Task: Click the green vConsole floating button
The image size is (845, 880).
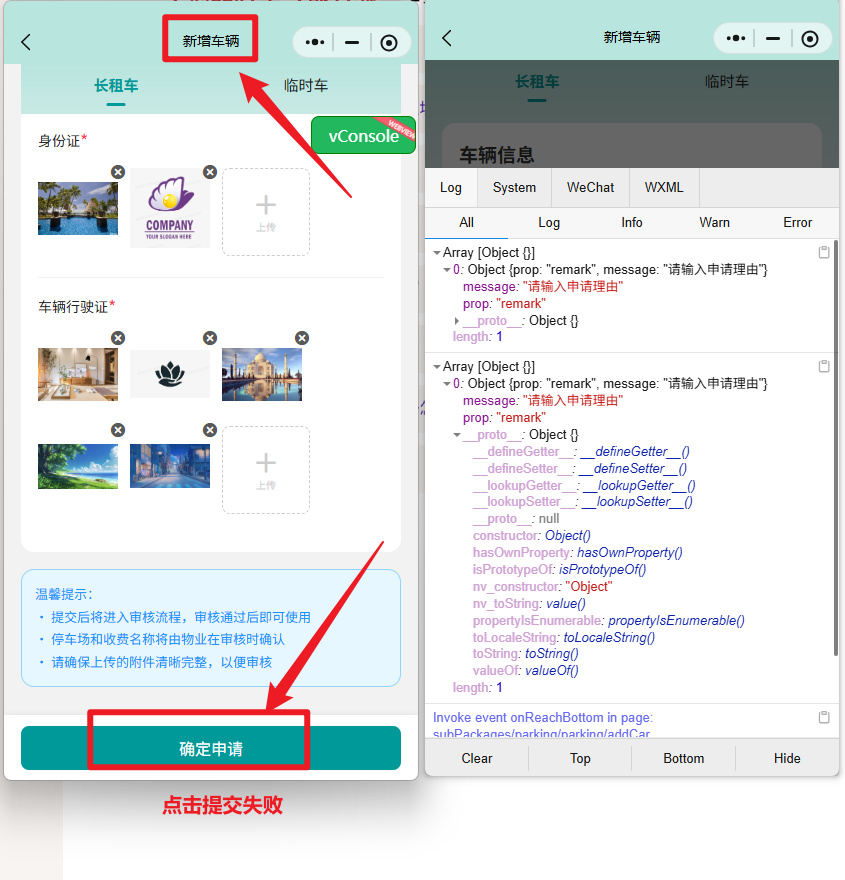Action: click(362, 136)
